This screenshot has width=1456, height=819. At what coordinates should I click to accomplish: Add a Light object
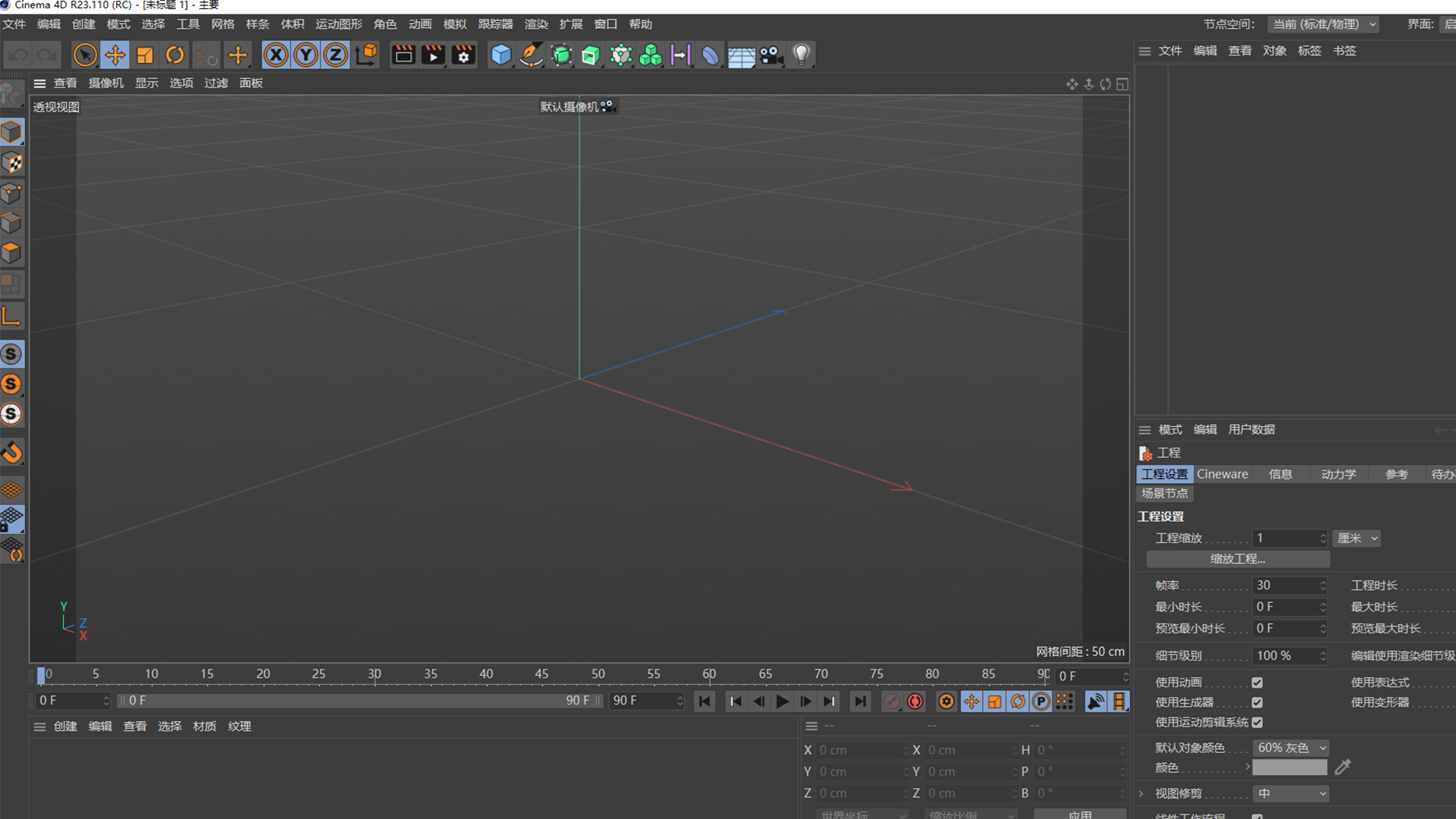[802, 55]
